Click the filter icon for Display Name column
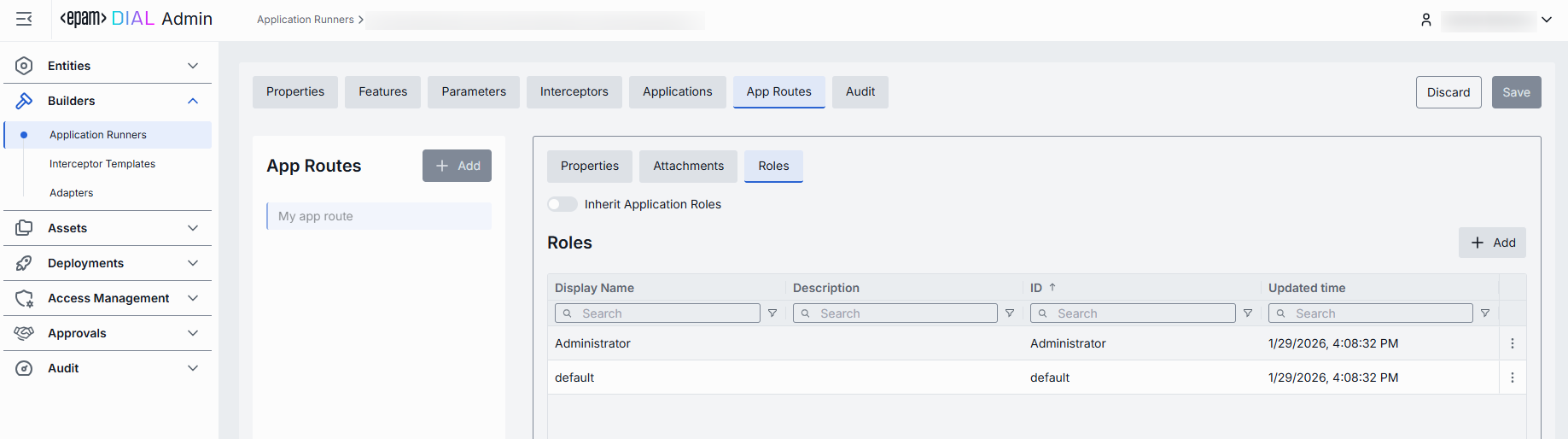The image size is (1568, 439). [x=772, y=313]
